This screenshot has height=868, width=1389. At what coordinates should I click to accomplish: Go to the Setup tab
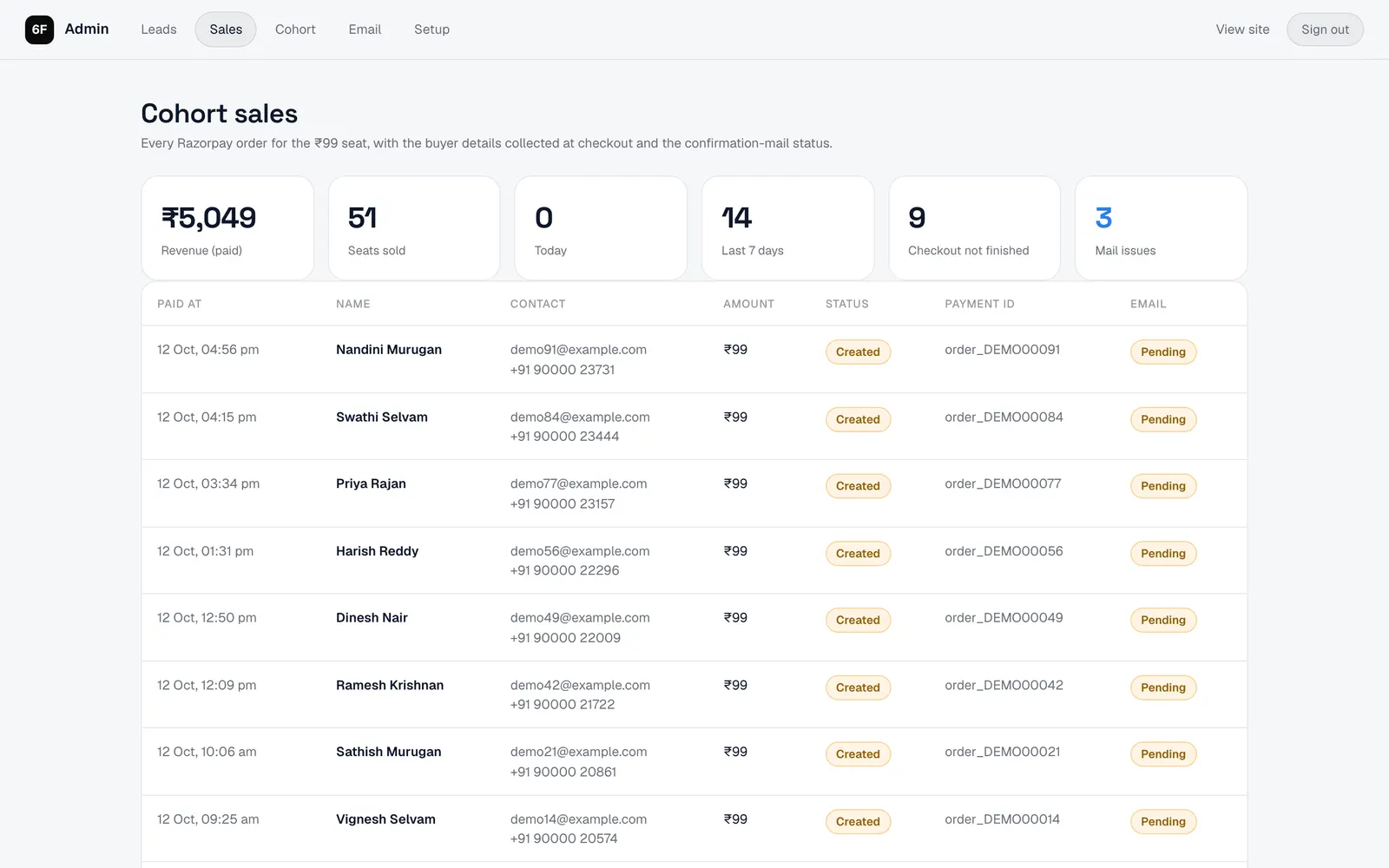coord(431,30)
